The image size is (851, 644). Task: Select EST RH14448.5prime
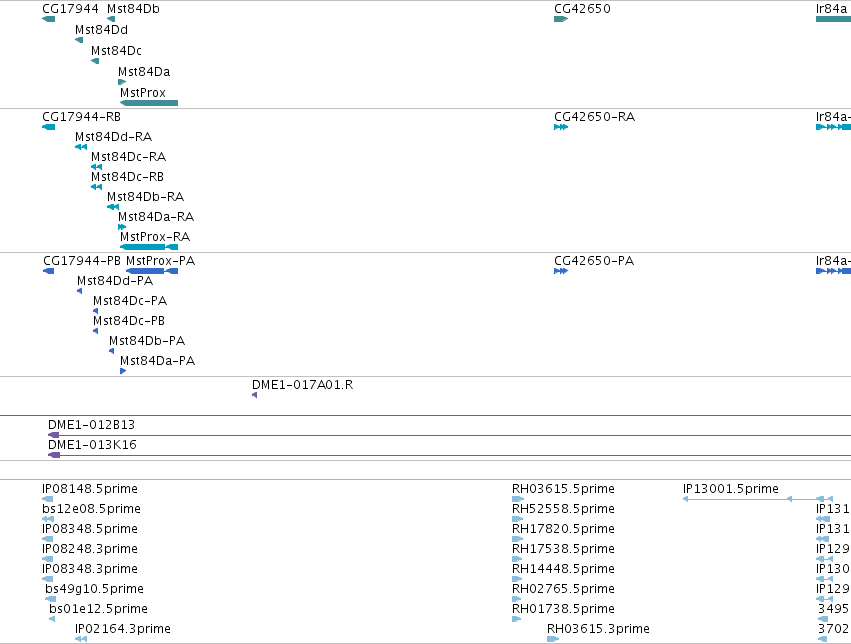coord(563,570)
